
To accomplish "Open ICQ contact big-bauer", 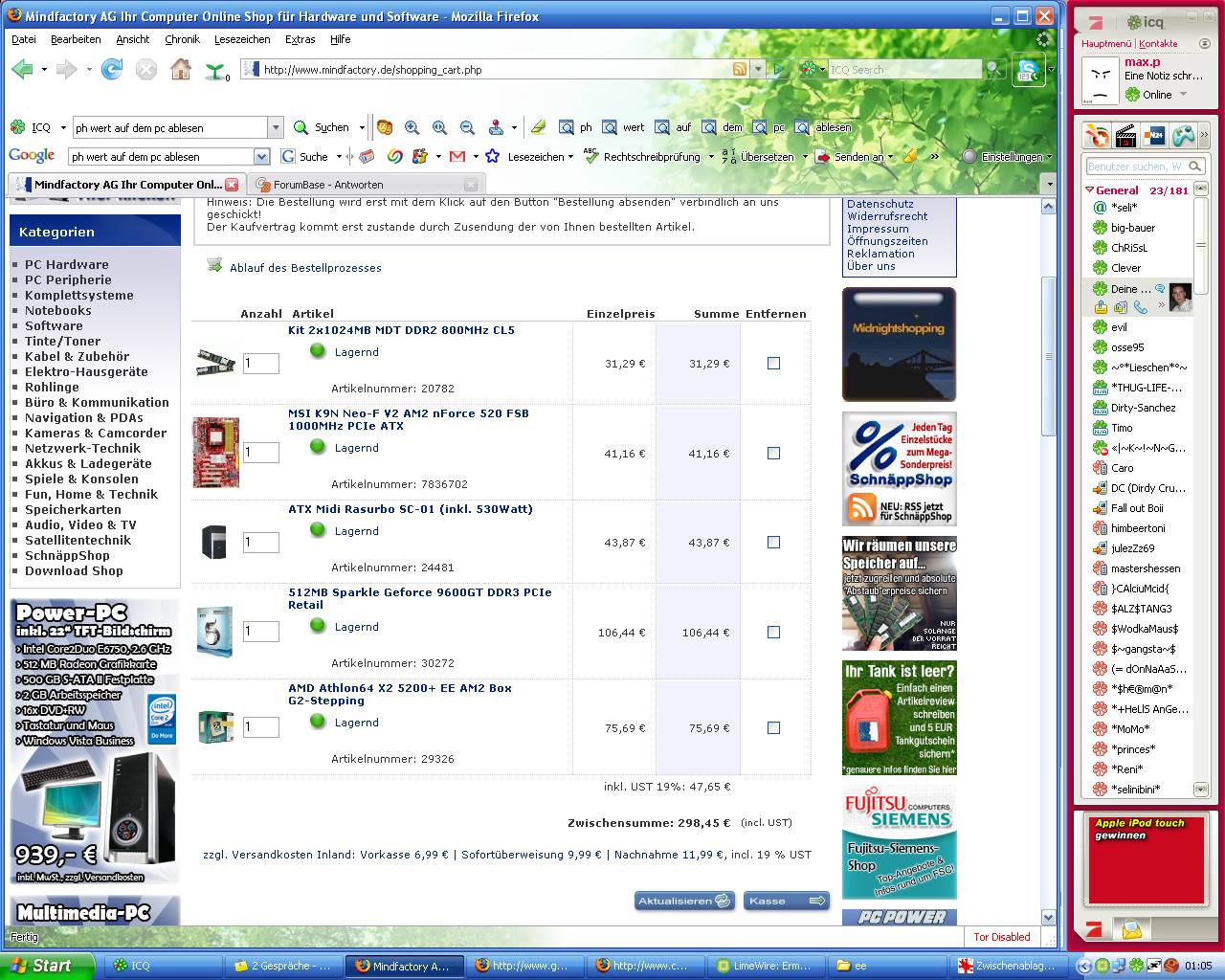I will 1133,228.
